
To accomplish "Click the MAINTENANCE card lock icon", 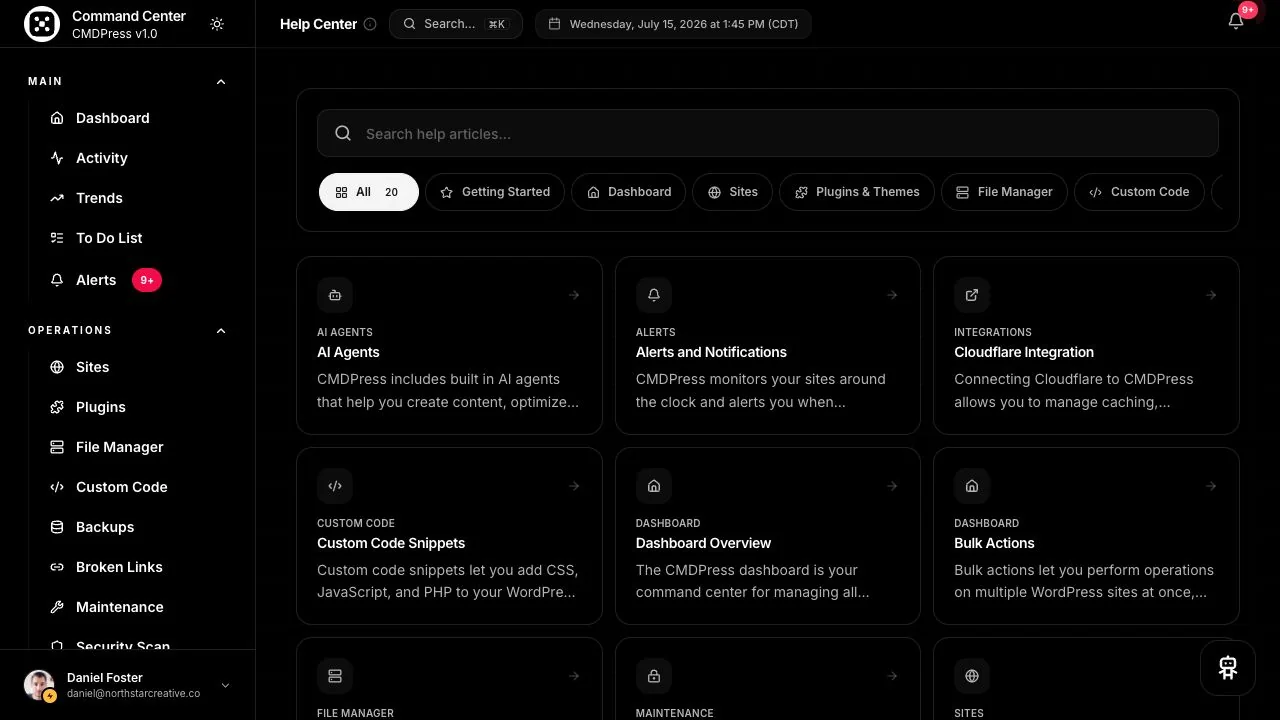I will (x=654, y=676).
